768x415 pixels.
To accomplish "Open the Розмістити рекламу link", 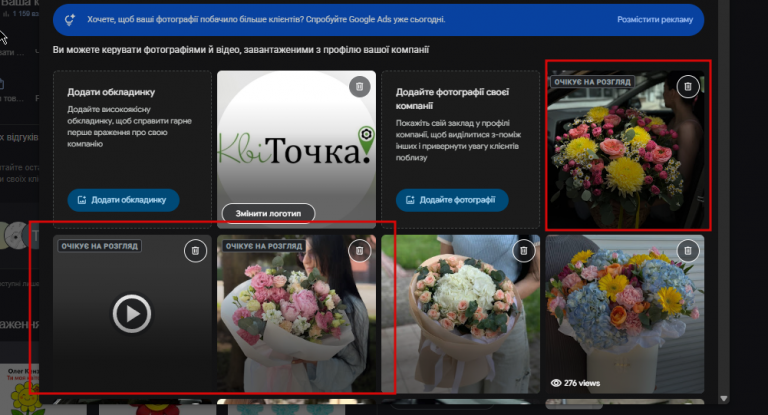I will click(x=655, y=20).
